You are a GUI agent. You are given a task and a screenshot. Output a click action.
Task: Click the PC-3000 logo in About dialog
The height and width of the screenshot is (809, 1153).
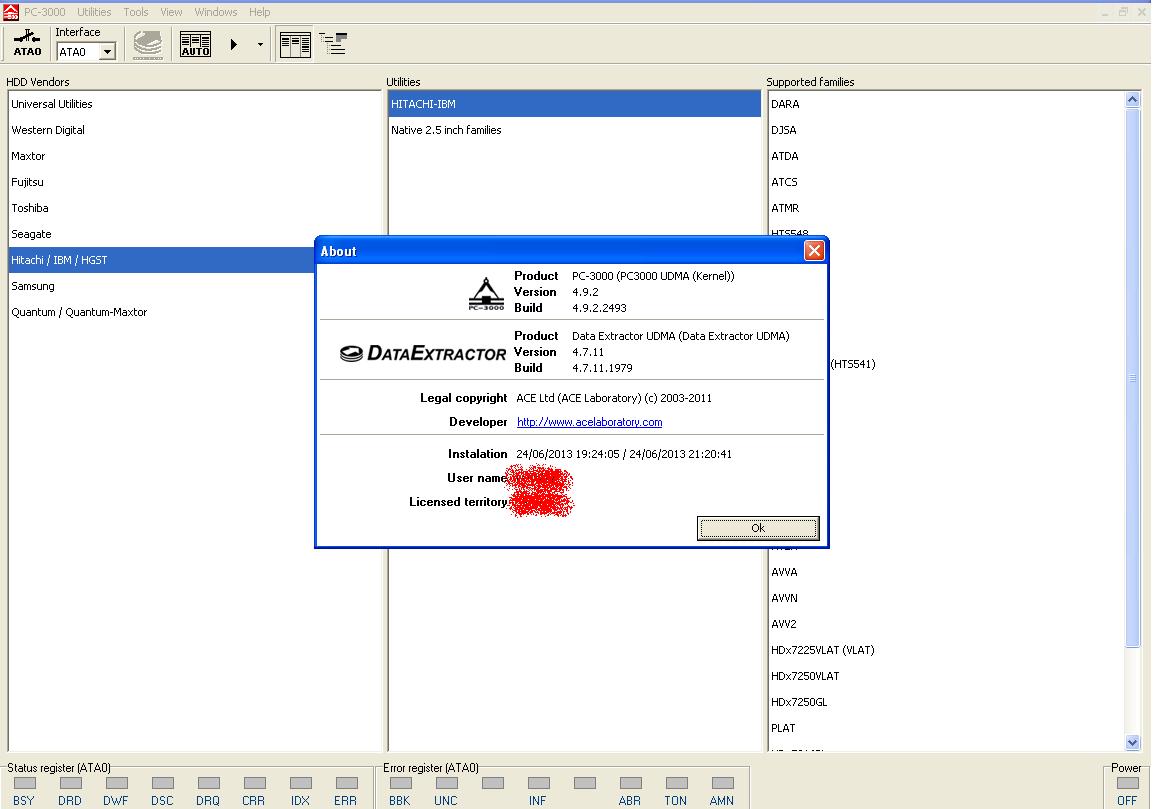click(486, 293)
